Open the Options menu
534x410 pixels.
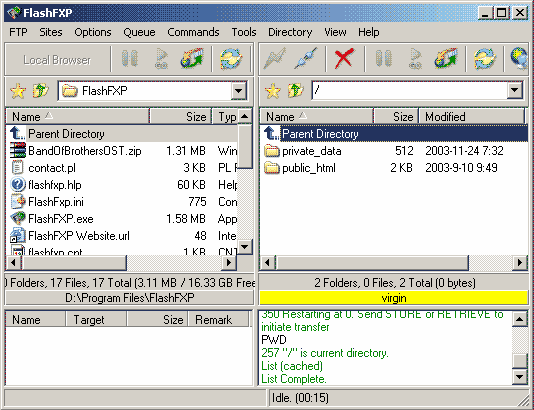pos(93,32)
